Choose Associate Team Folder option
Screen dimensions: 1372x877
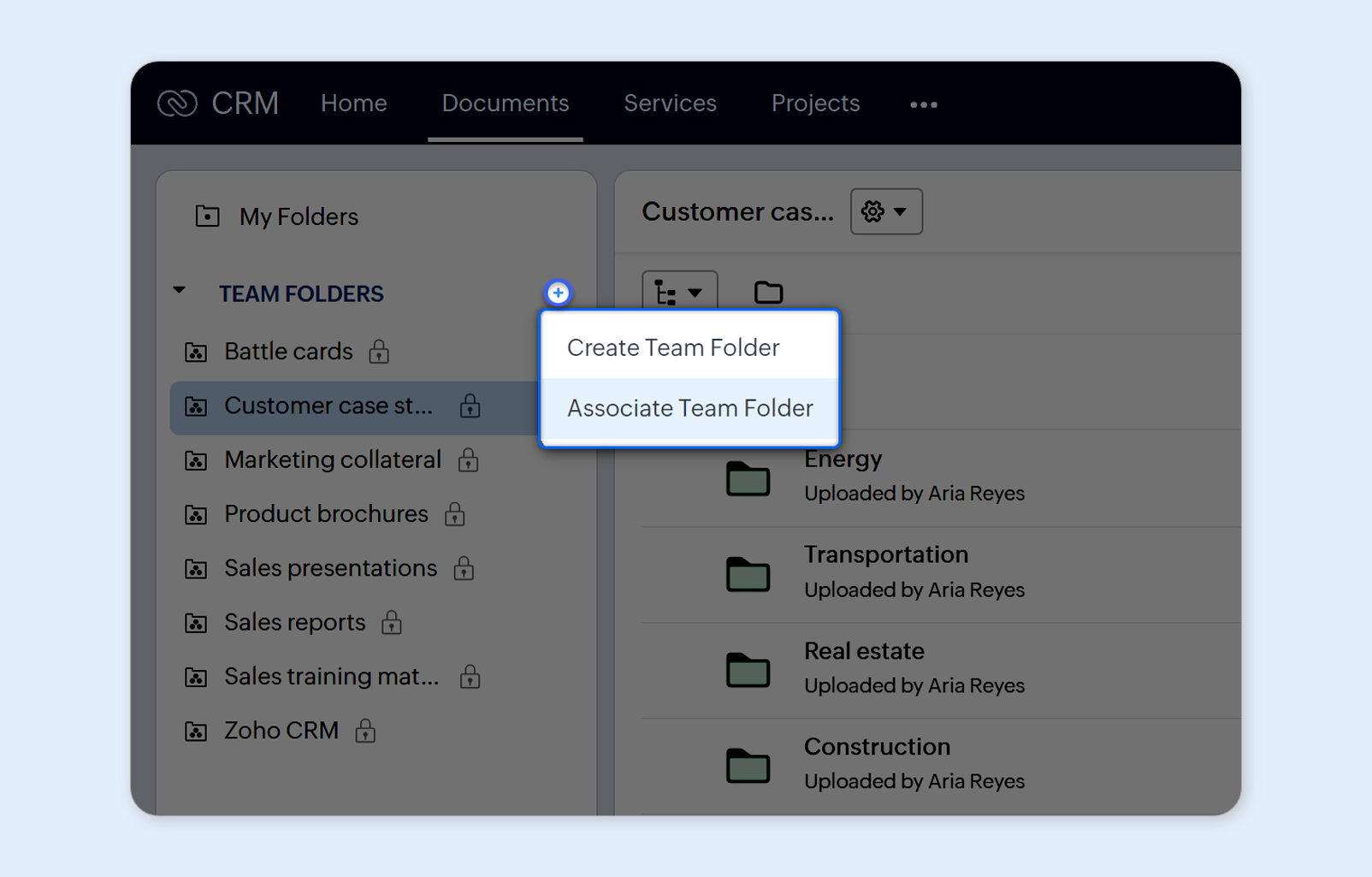689,408
